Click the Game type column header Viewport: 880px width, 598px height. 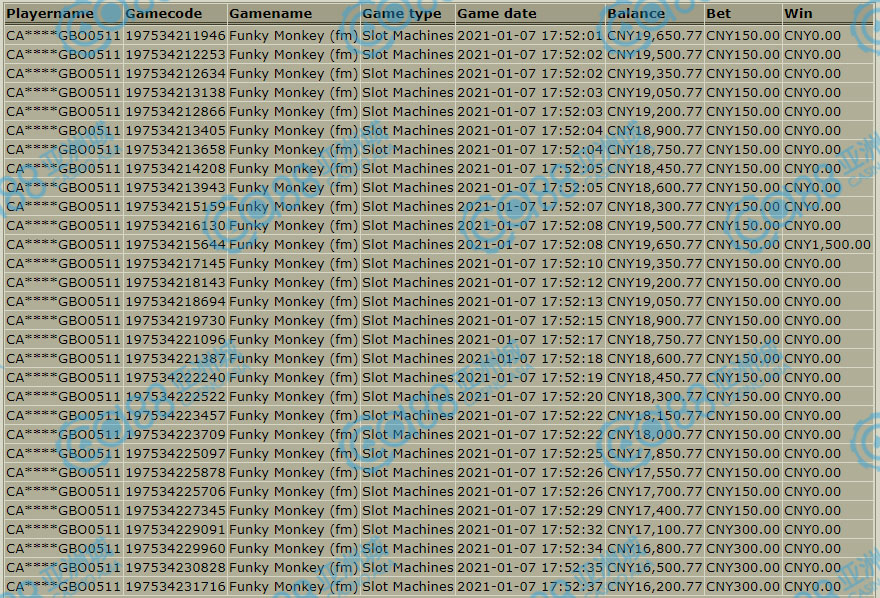point(401,13)
